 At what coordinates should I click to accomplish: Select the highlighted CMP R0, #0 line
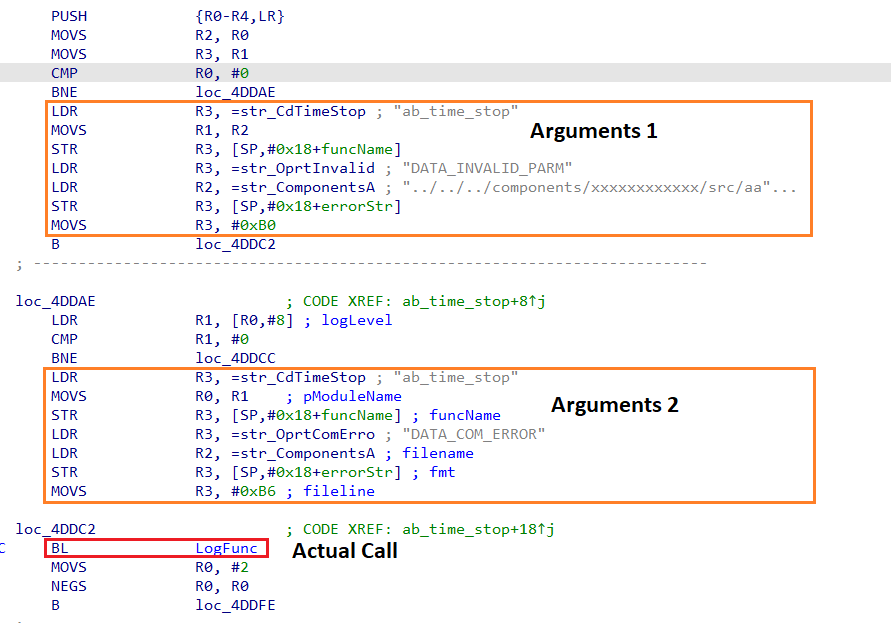446,73
